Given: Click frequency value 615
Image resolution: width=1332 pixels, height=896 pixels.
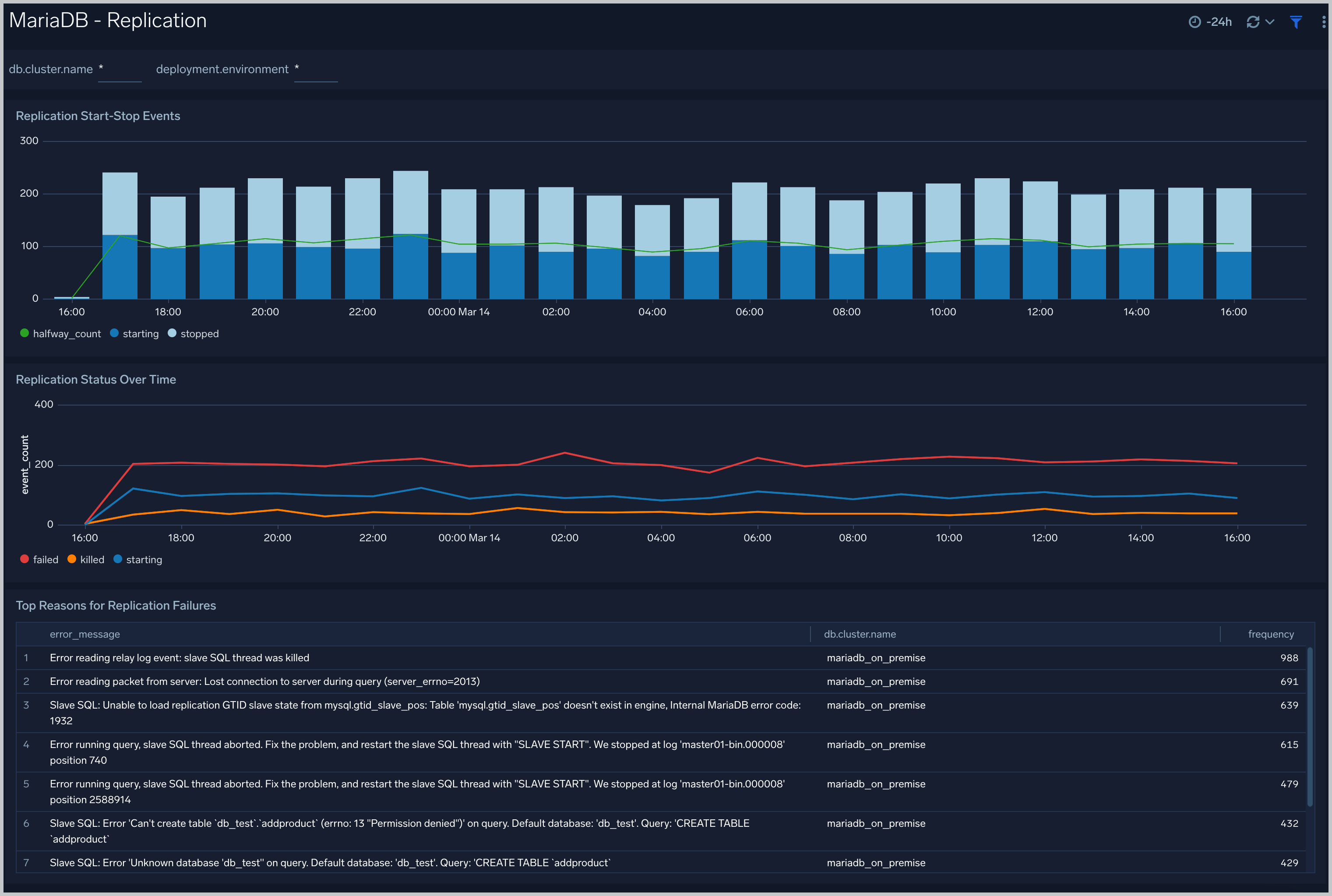Looking at the screenshot, I should pos(1289,744).
